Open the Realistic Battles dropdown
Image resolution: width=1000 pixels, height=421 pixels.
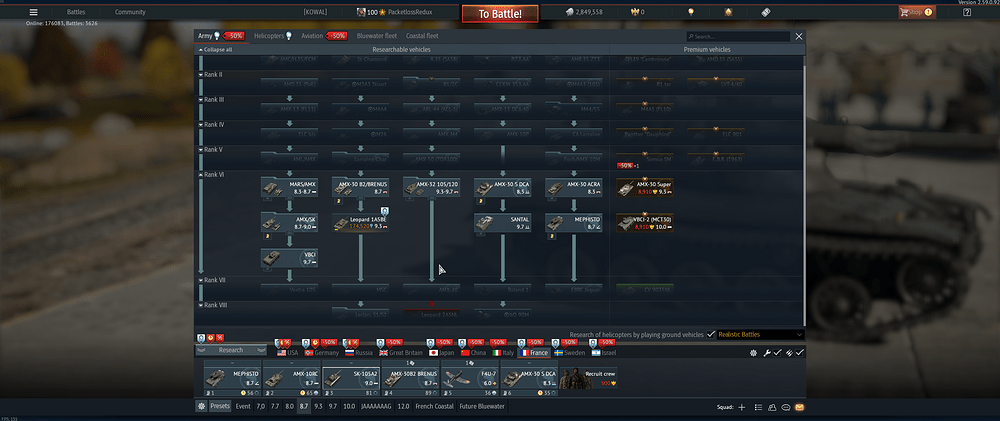[760, 334]
